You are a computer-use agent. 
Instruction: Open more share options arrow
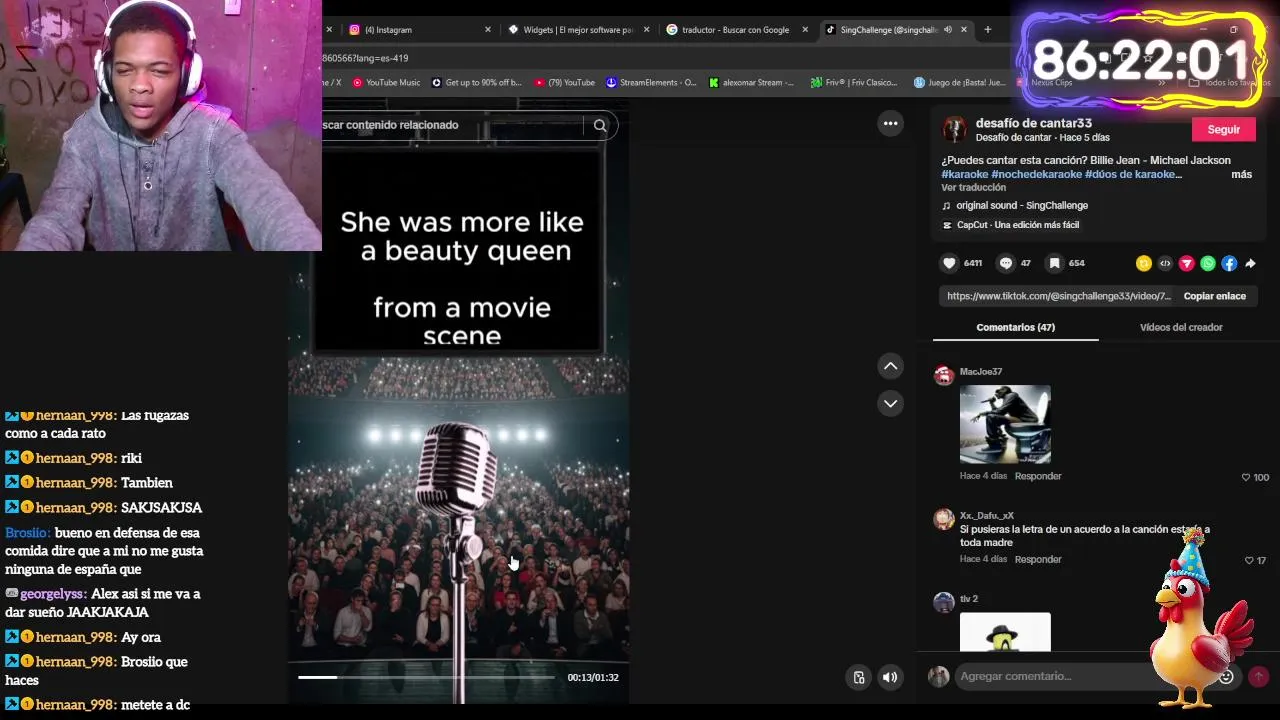(x=1250, y=263)
